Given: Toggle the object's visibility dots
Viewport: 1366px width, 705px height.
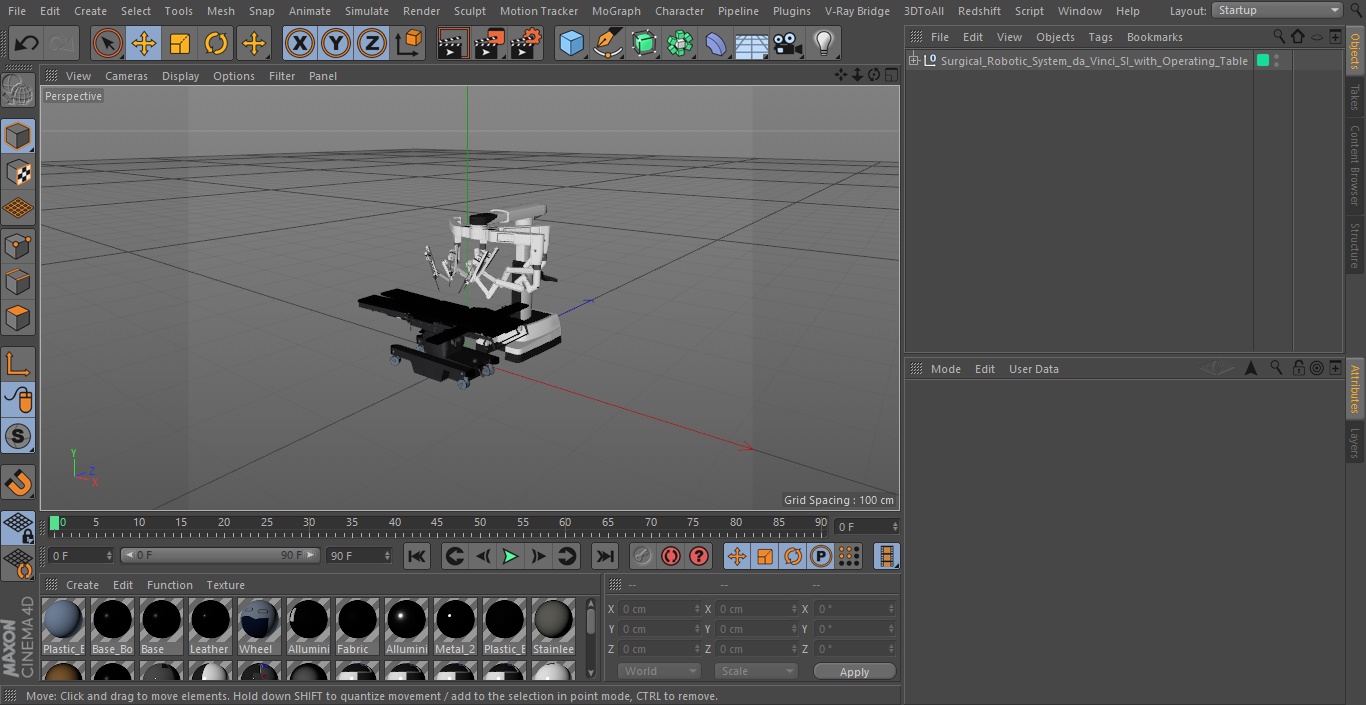Looking at the screenshot, I should click(1277, 61).
